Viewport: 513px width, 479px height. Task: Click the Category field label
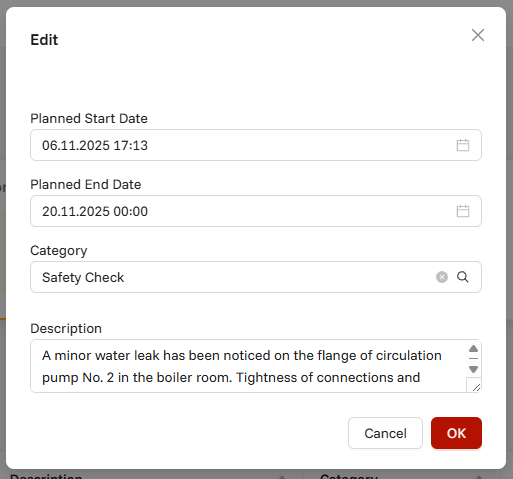pos(59,251)
